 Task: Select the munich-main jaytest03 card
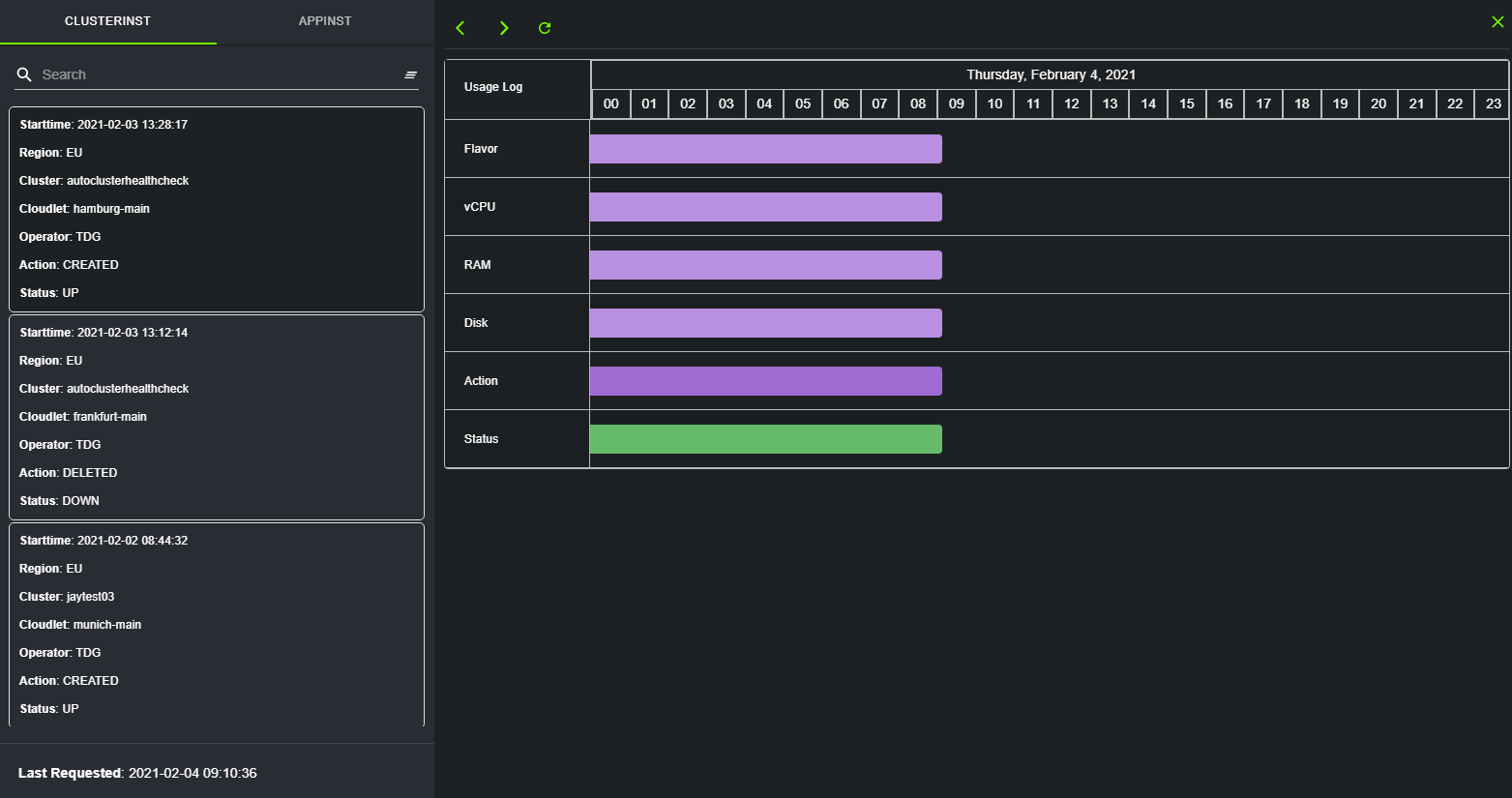tap(217, 625)
